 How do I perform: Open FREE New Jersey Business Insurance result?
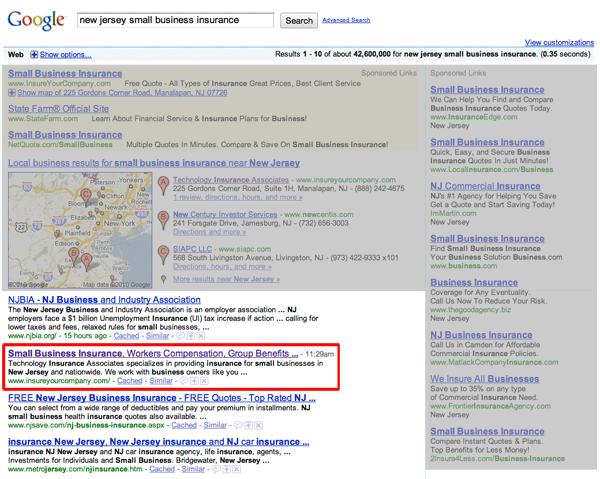pyautogui.click(x=162, y=398)
